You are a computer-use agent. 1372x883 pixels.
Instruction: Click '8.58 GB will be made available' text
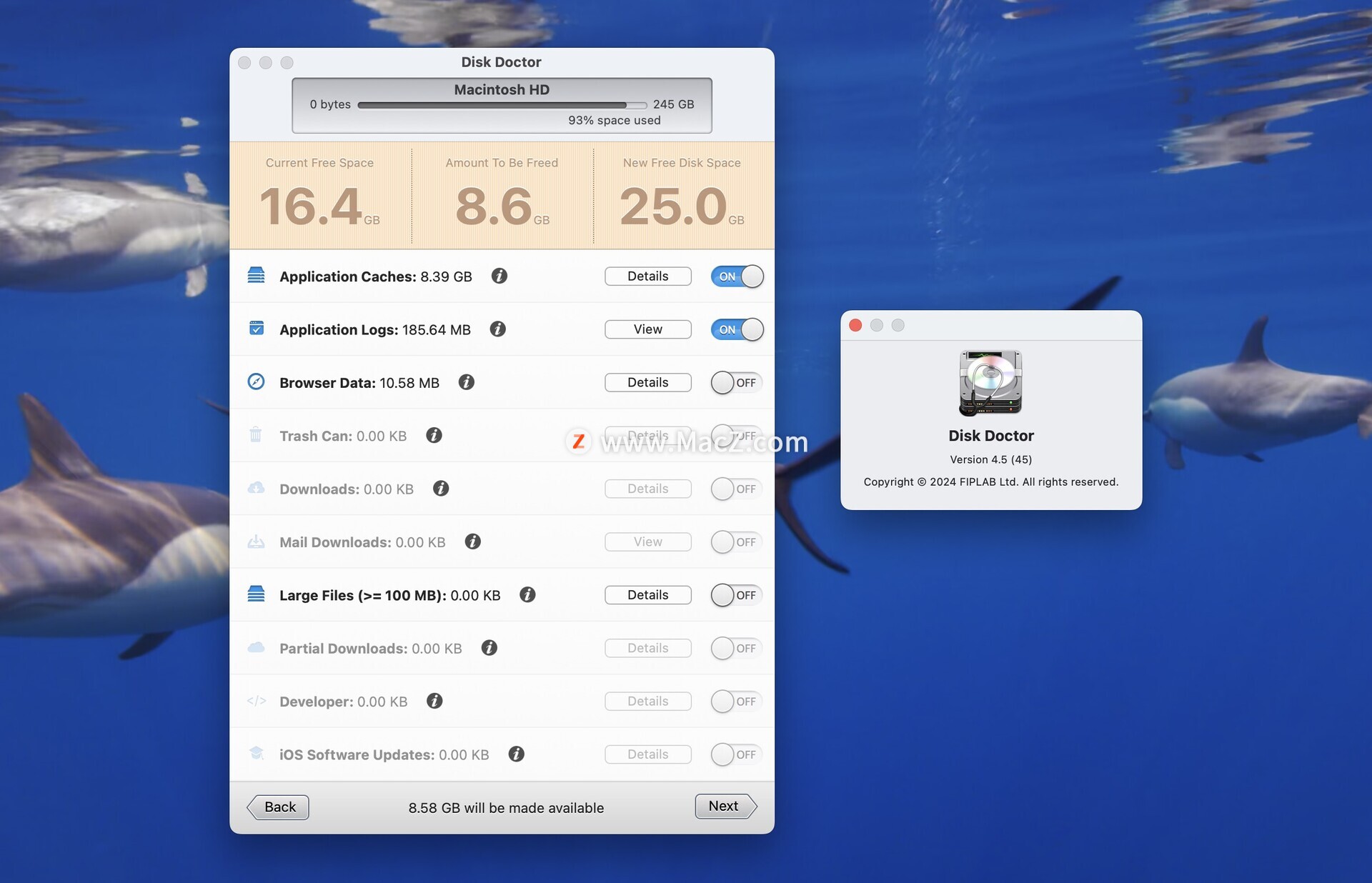[506, 808]
